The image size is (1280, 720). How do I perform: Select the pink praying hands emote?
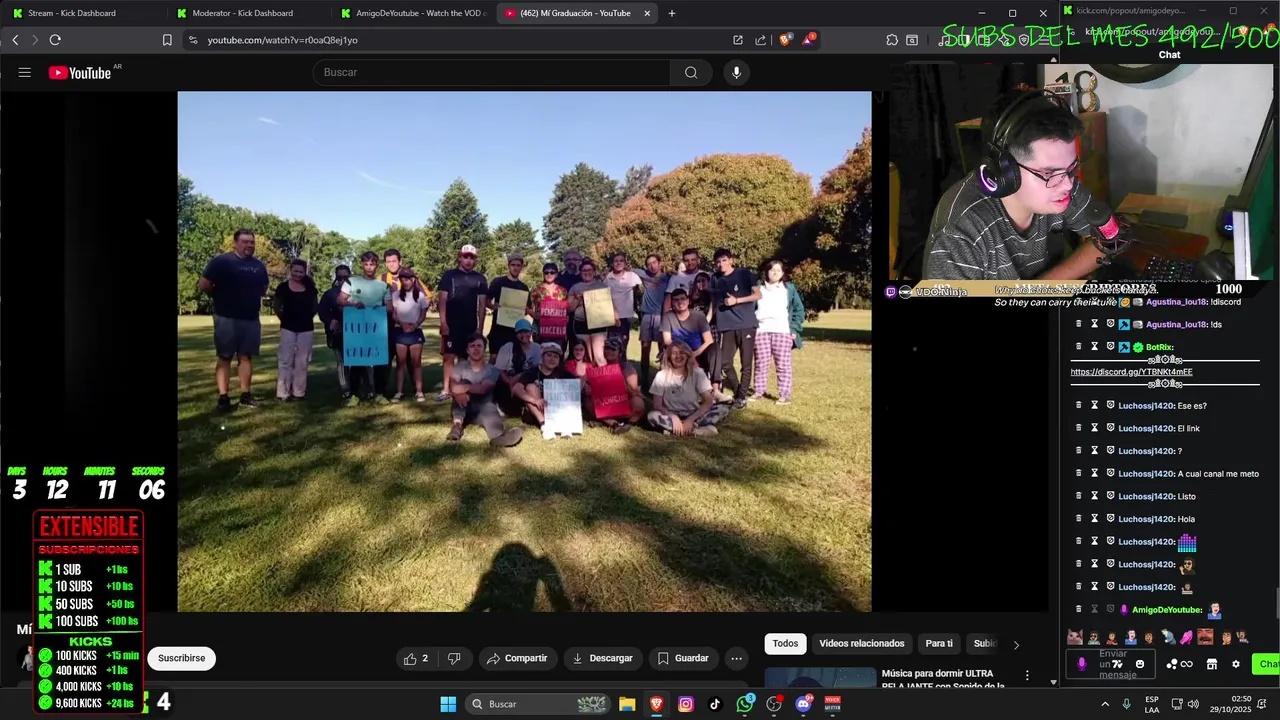click(1186, 637)
